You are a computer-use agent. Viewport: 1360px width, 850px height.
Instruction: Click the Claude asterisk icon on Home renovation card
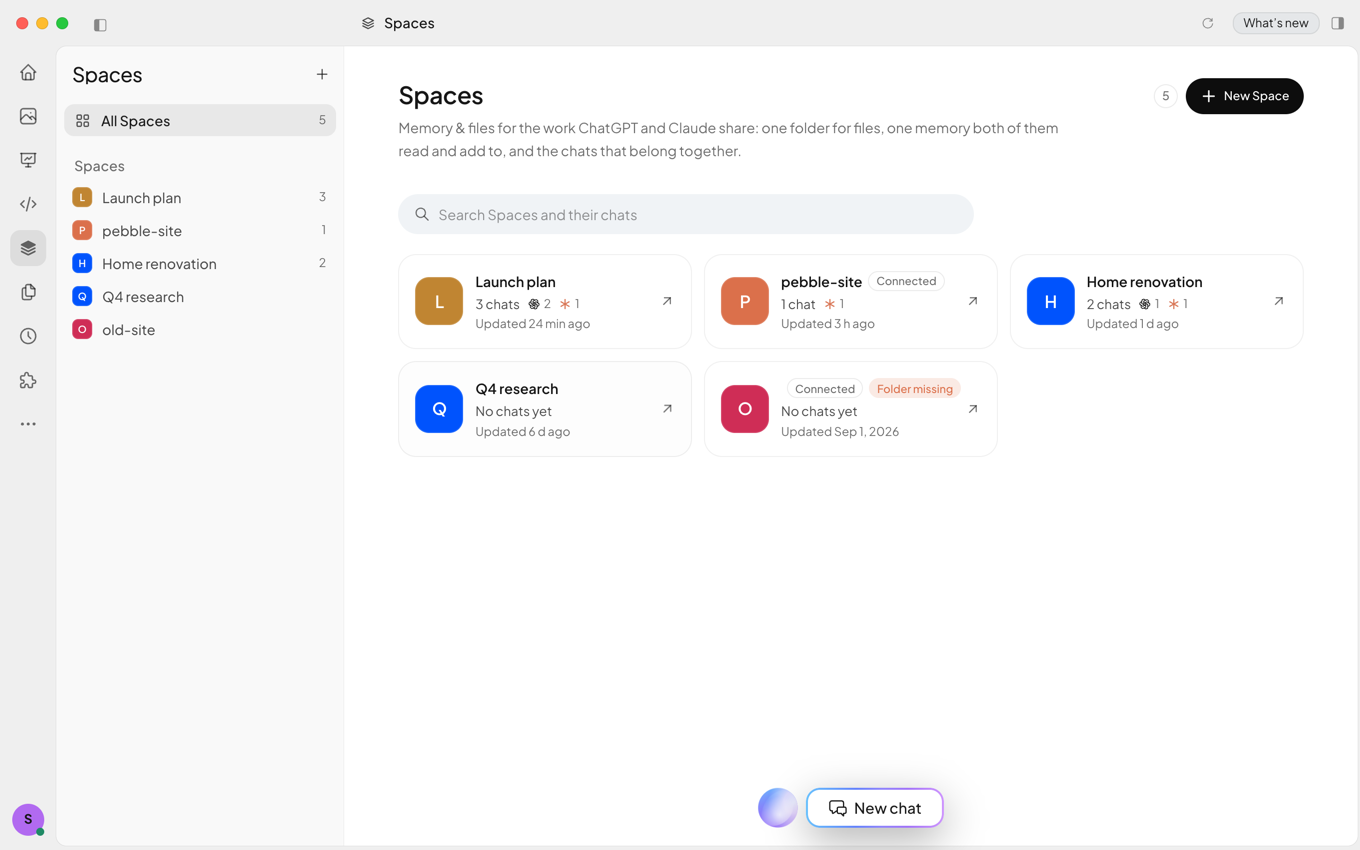click(1174, 304)
